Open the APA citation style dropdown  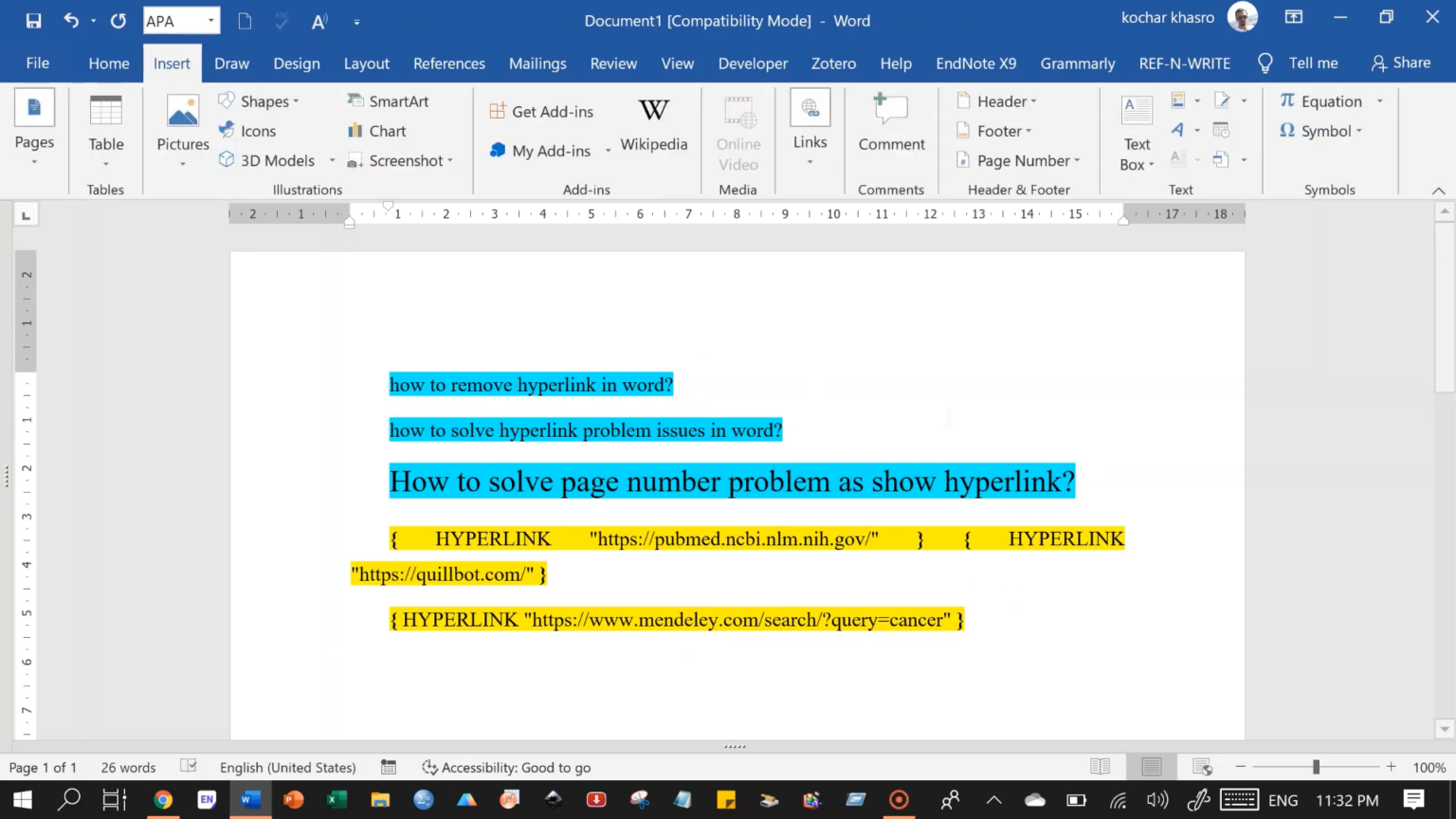[x=211, y=20]
